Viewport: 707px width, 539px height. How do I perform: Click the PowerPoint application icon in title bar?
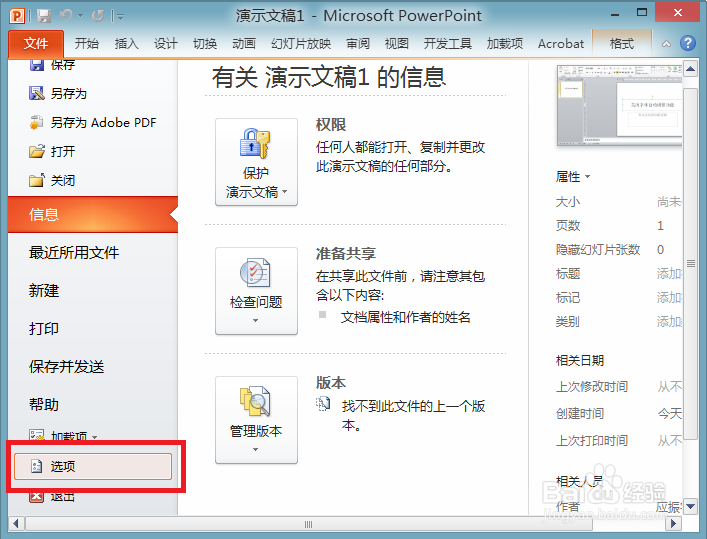[x=17, y=16]
